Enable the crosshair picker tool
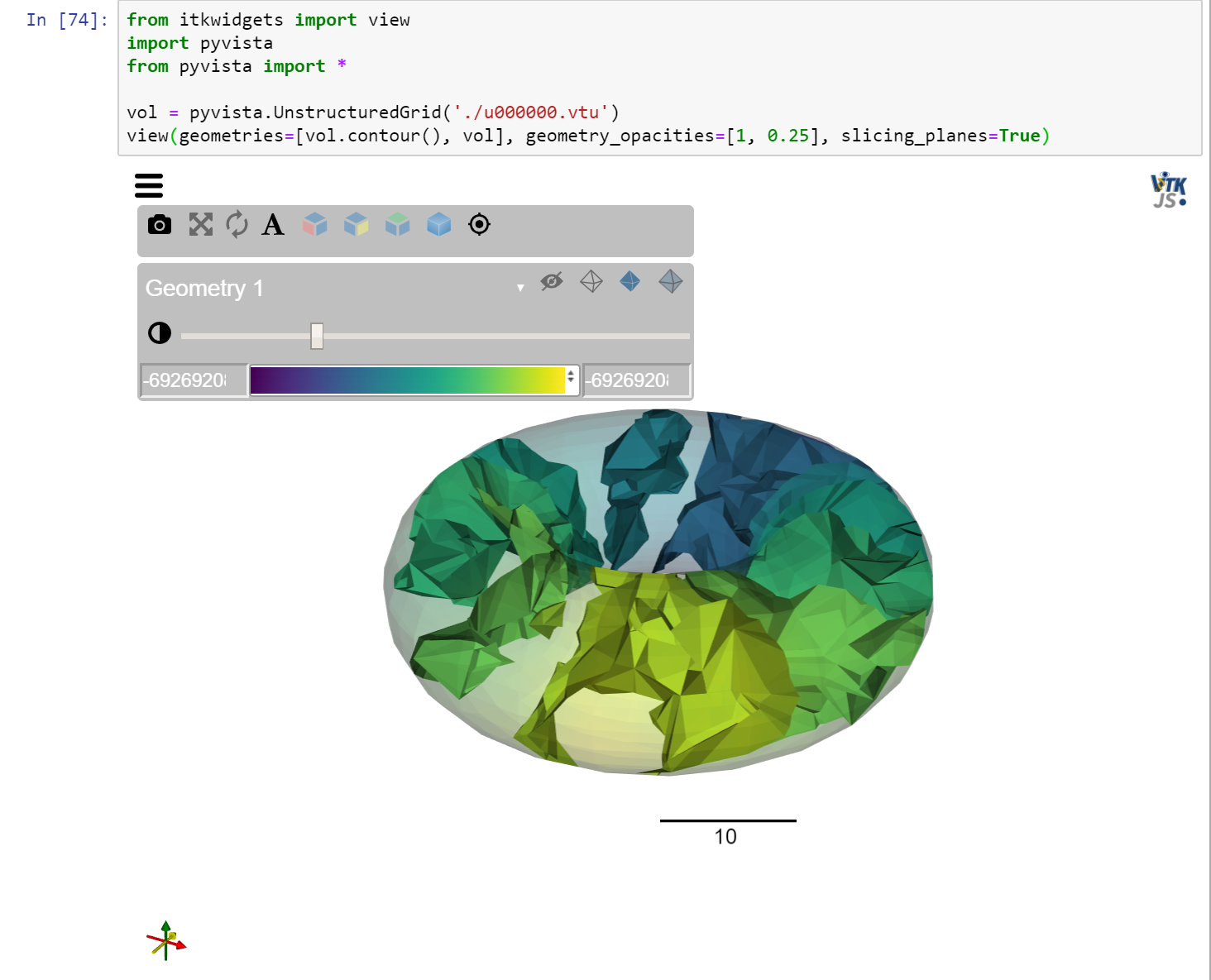 pyautogui.click(x=480, y=224)
